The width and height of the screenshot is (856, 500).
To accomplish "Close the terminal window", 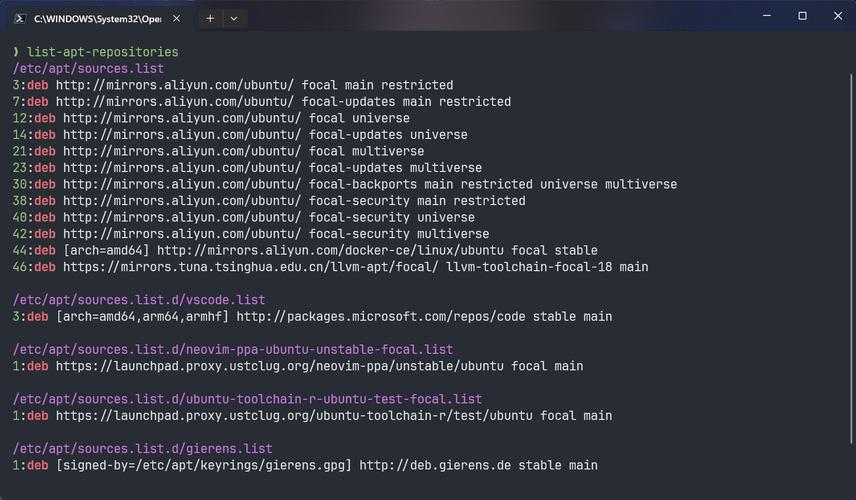I will click(837, 16).
